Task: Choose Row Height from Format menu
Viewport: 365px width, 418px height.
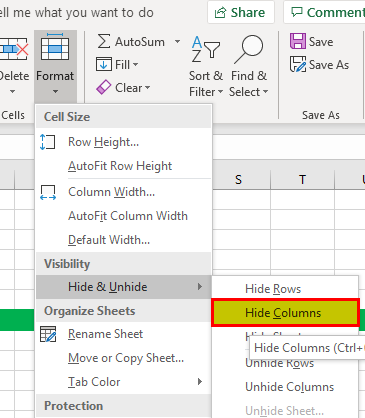Action: coord(124,142)
